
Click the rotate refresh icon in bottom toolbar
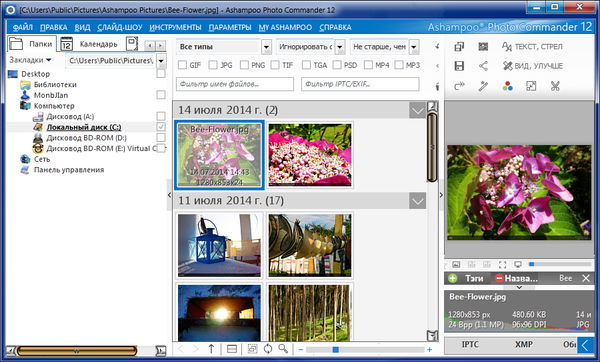tap(268, 349)
